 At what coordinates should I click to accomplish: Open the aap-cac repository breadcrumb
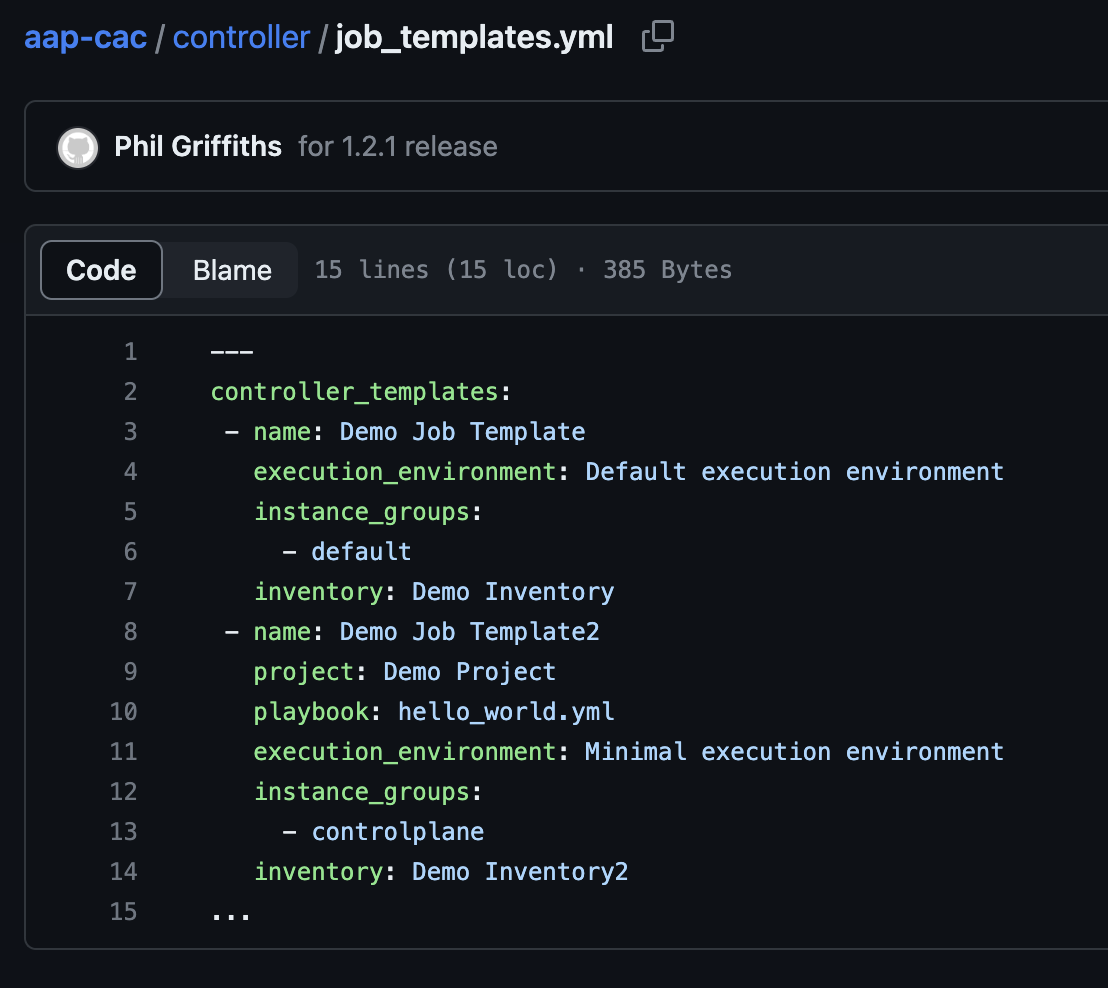pyautogui.click(x=86, y=38)
